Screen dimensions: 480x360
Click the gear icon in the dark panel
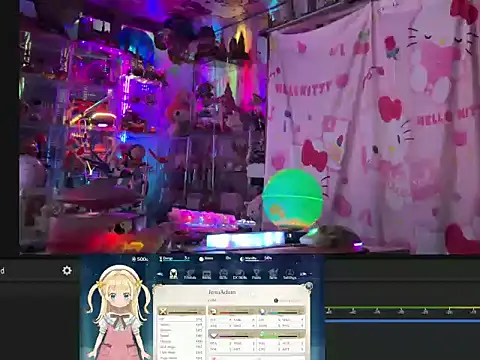coord(67,270)
